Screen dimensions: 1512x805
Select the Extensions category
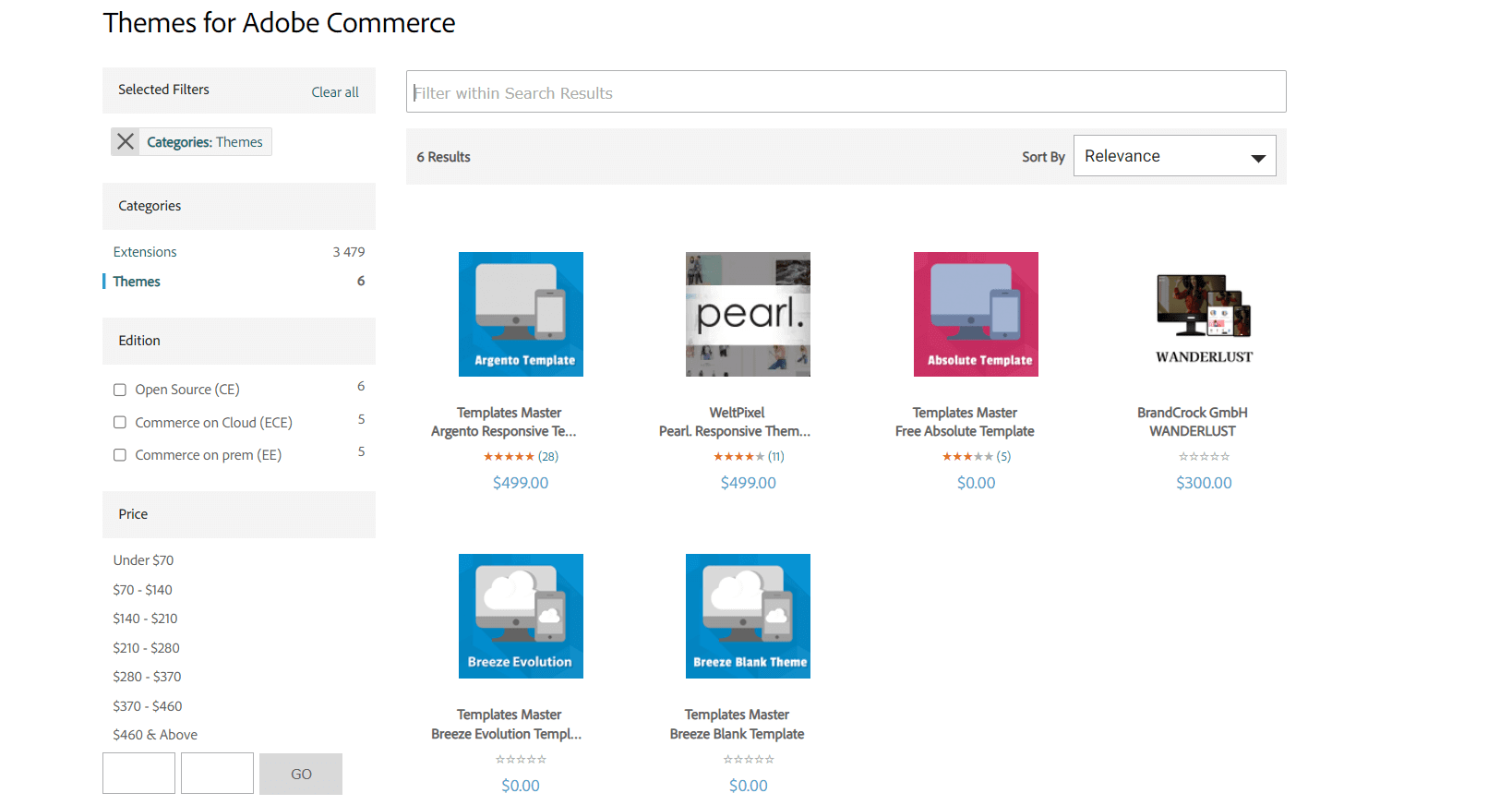pyautogui.click(x=145, y=251)
